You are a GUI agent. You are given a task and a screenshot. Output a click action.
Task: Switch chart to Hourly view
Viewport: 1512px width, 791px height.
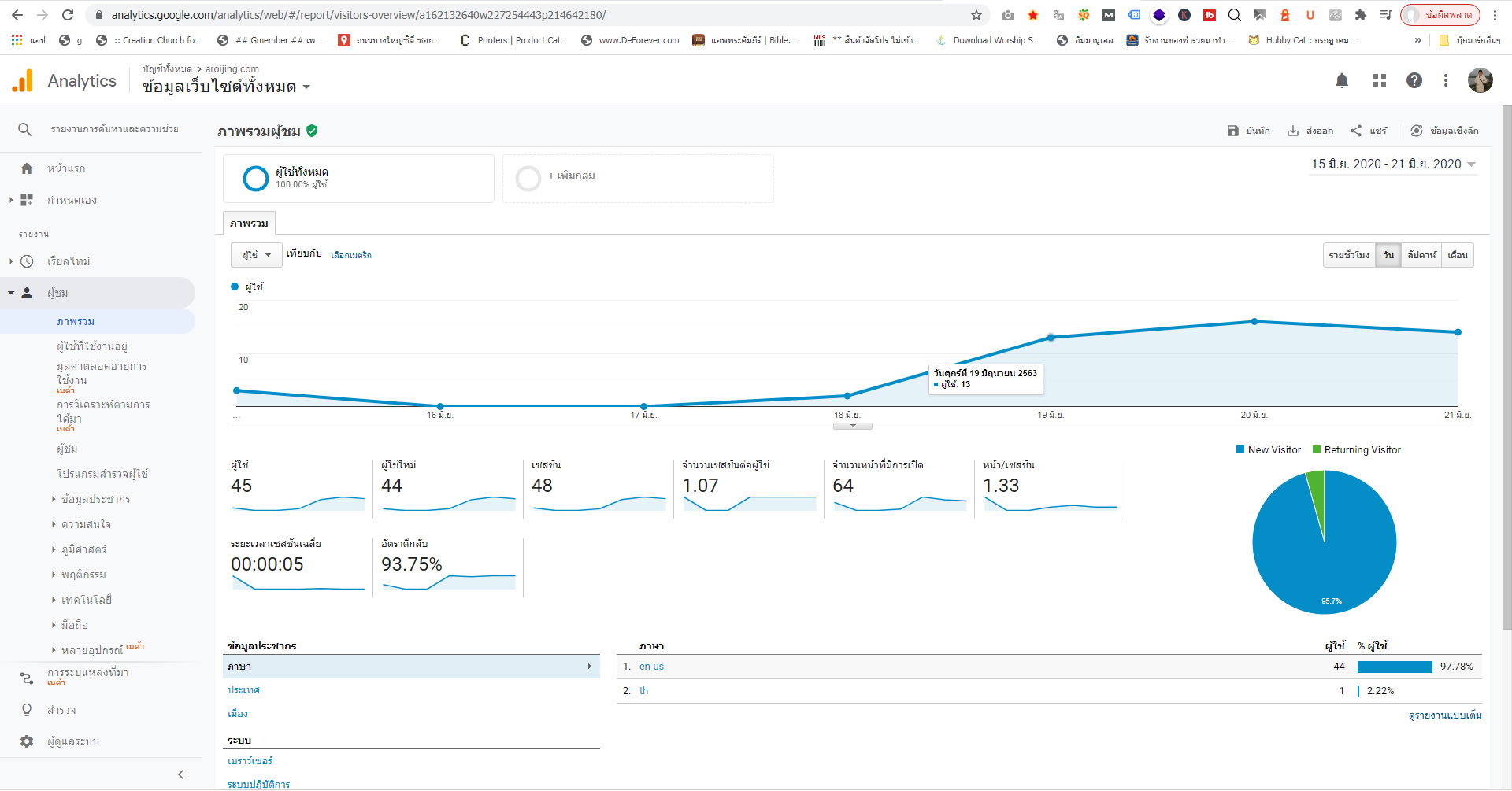click(1349, 255)
